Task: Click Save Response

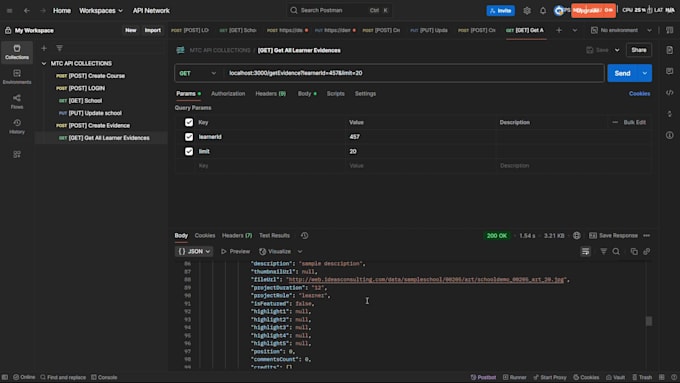Action: coord(614,236)
